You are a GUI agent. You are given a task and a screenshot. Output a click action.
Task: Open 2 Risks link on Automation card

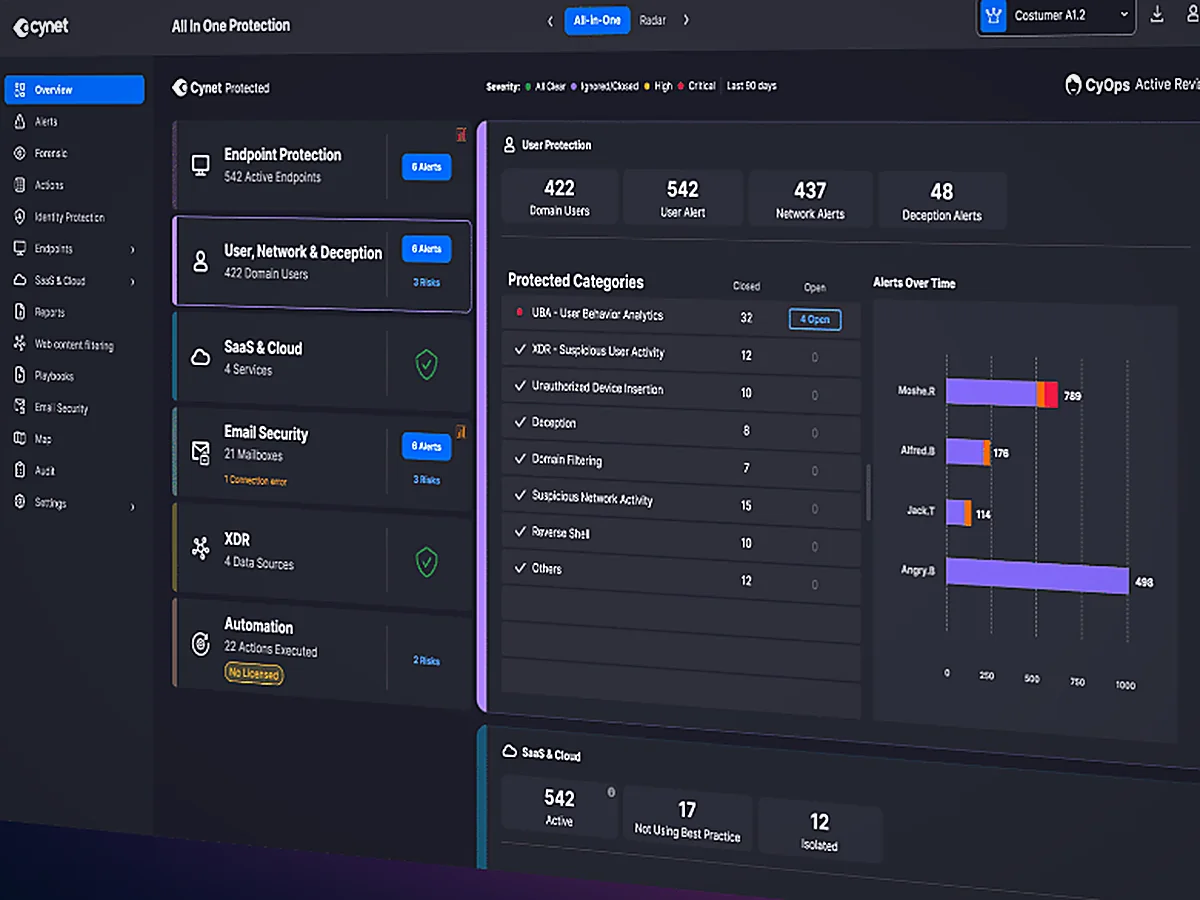427,660
